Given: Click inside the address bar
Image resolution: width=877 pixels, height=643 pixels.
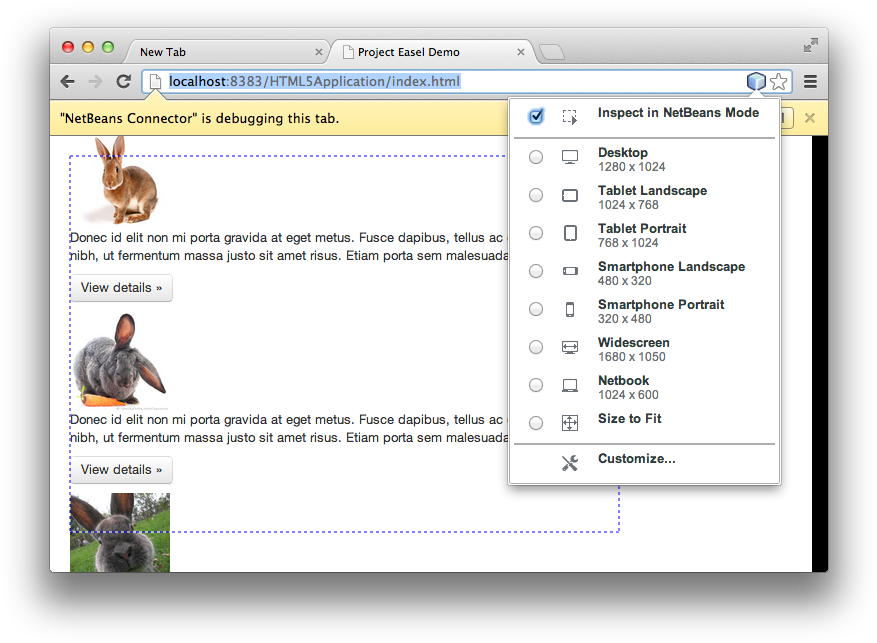Looking at the screenshot, I should coord(400,82).
